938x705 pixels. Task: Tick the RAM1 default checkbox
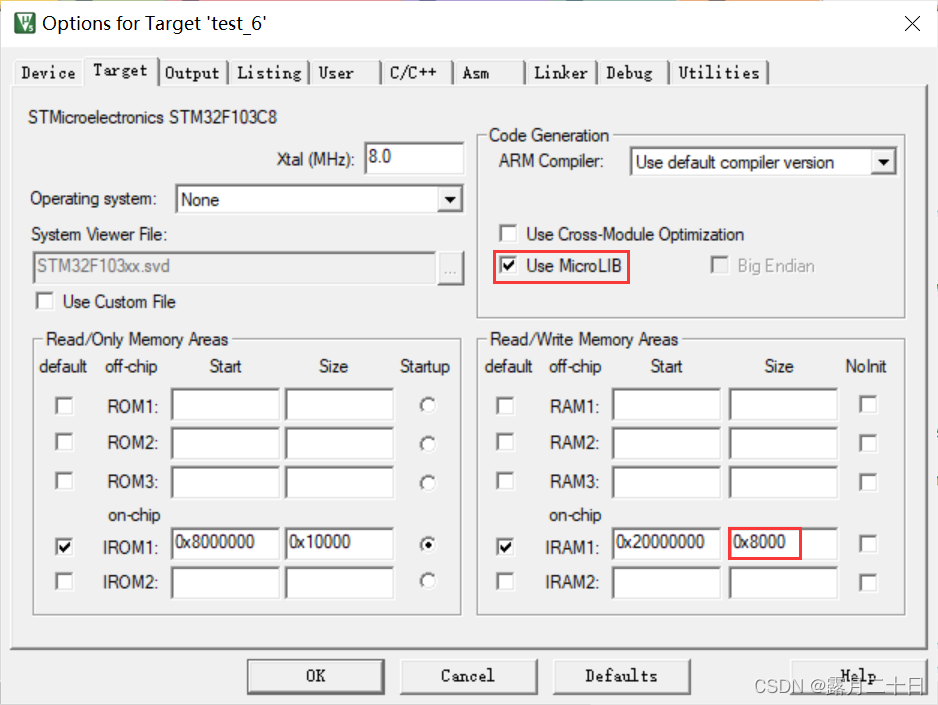pos(505,405)
